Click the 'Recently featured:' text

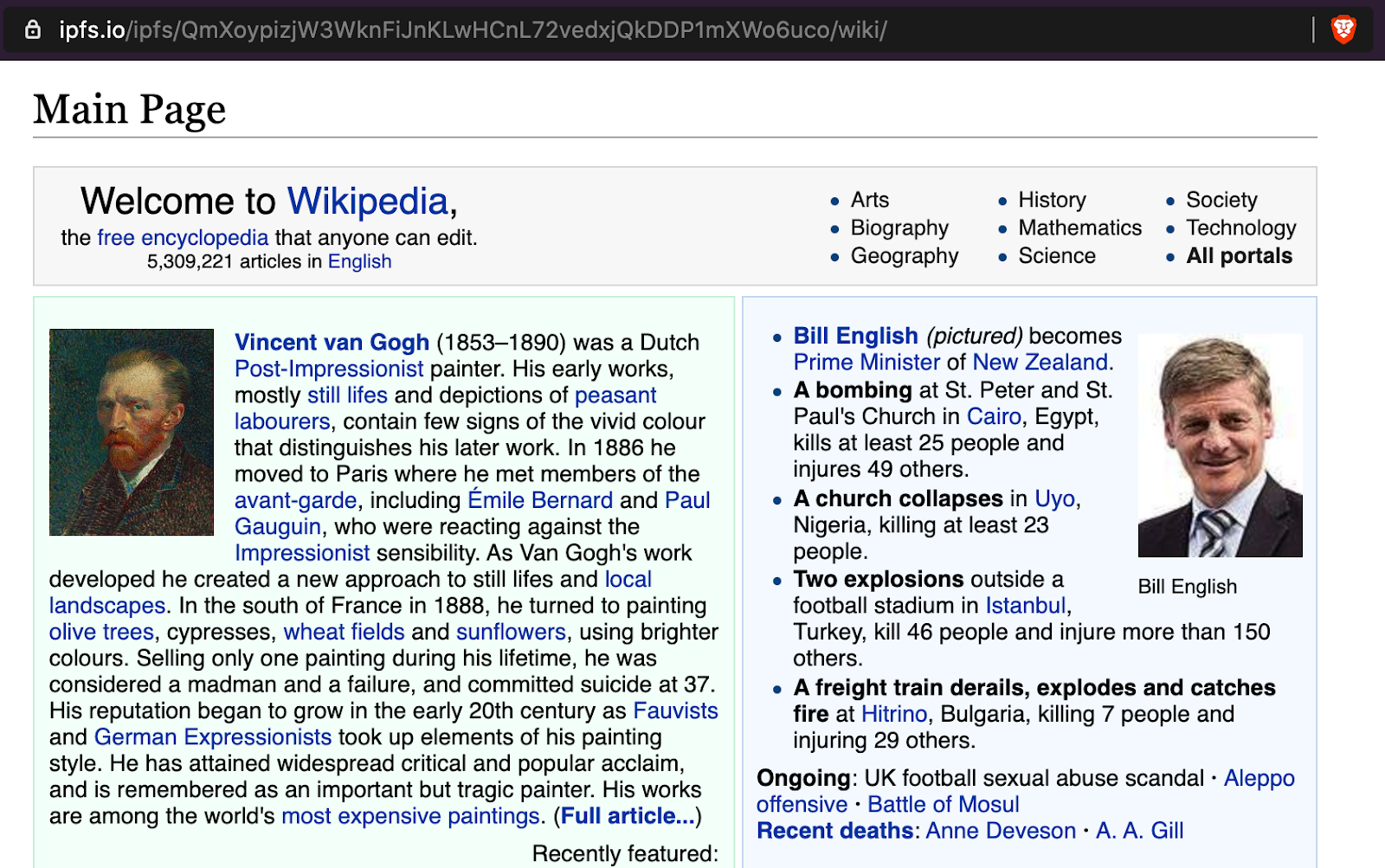[625, 853]
